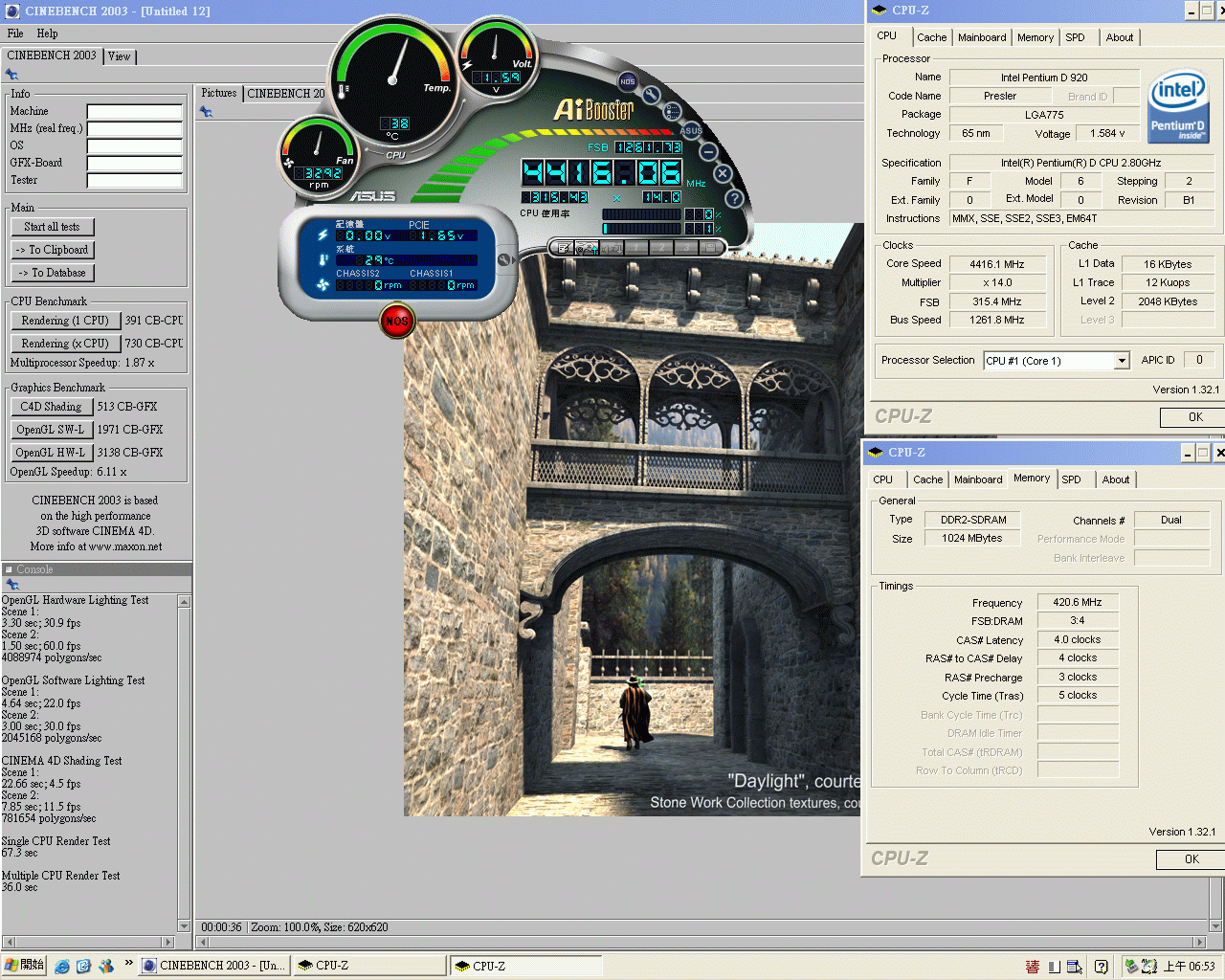Screen dimensions: 1225x980
Task: Run the Rendering (x CPU) benchmark
Action: click(65, 344)
